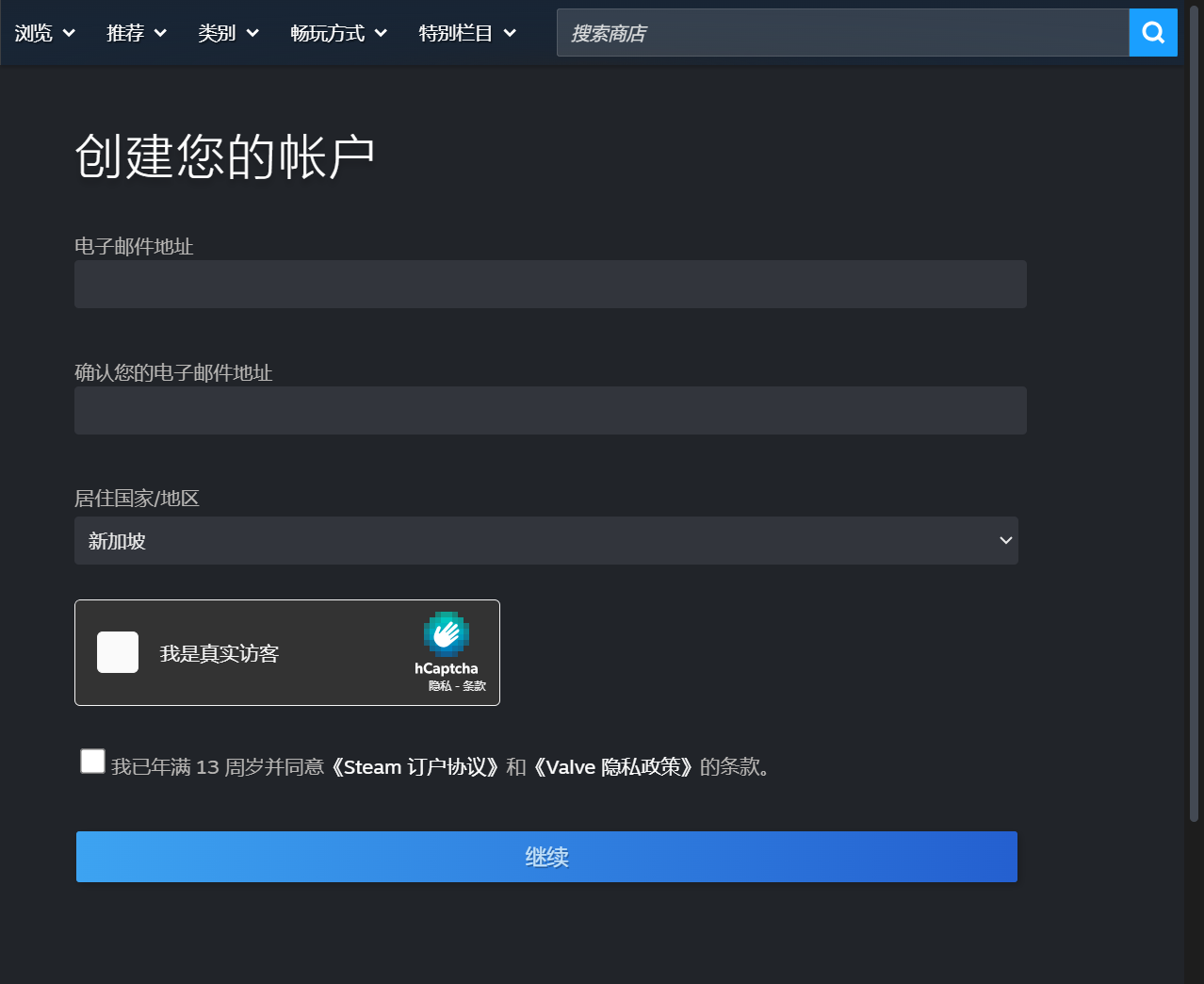Tick the 13 周岁 agreement checkbox
1204x984 pixels.
point(92,761)
